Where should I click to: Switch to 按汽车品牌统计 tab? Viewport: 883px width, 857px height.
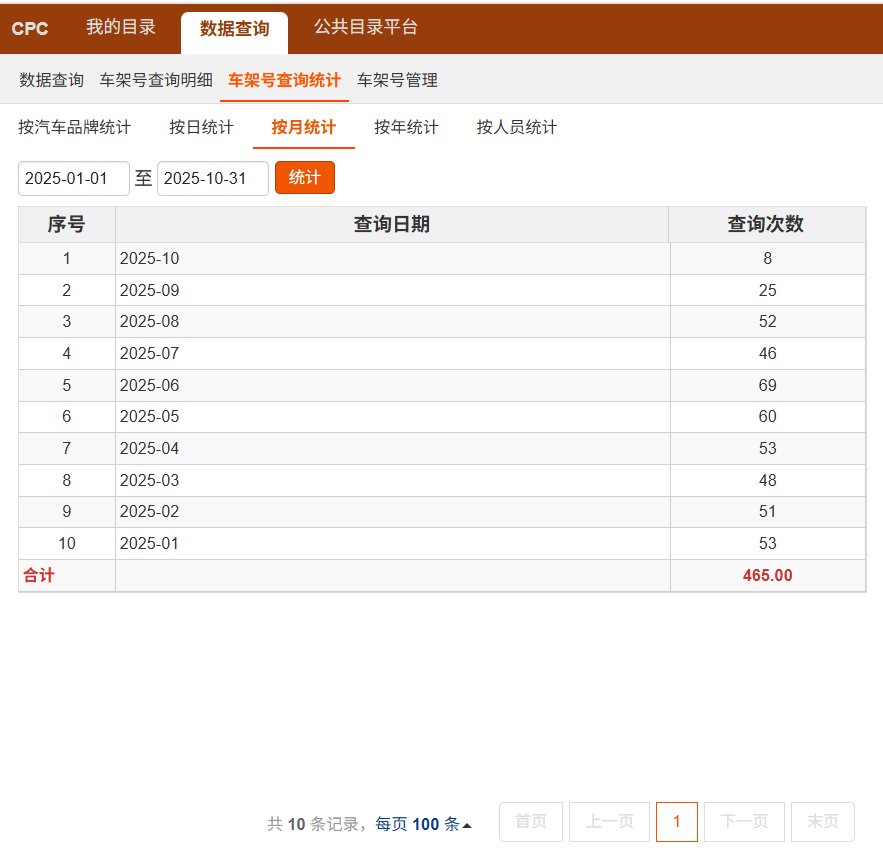click(74, 127)
